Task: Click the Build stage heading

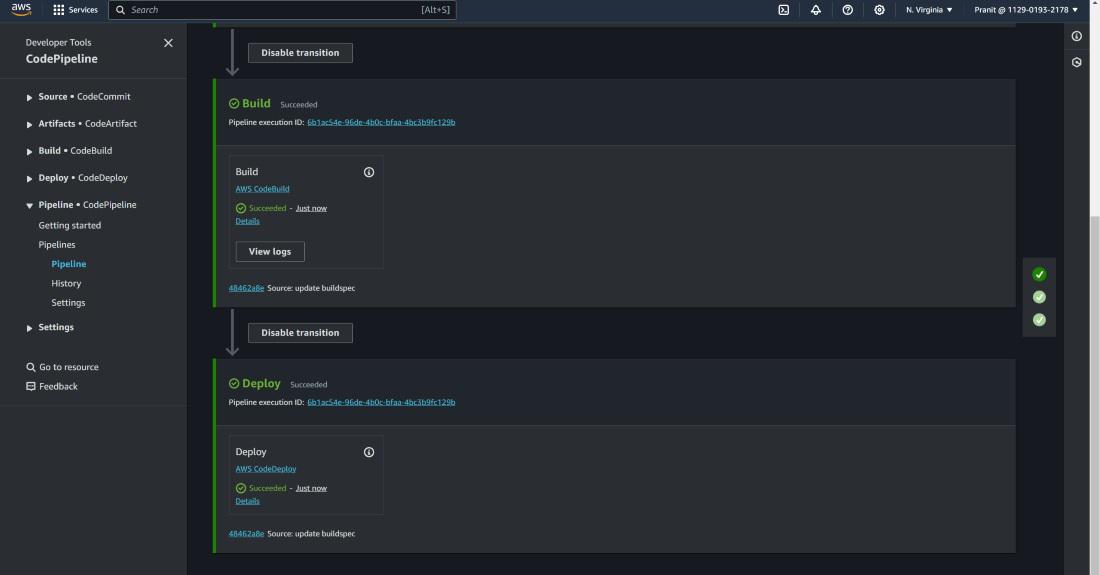Action: [256, 103]
